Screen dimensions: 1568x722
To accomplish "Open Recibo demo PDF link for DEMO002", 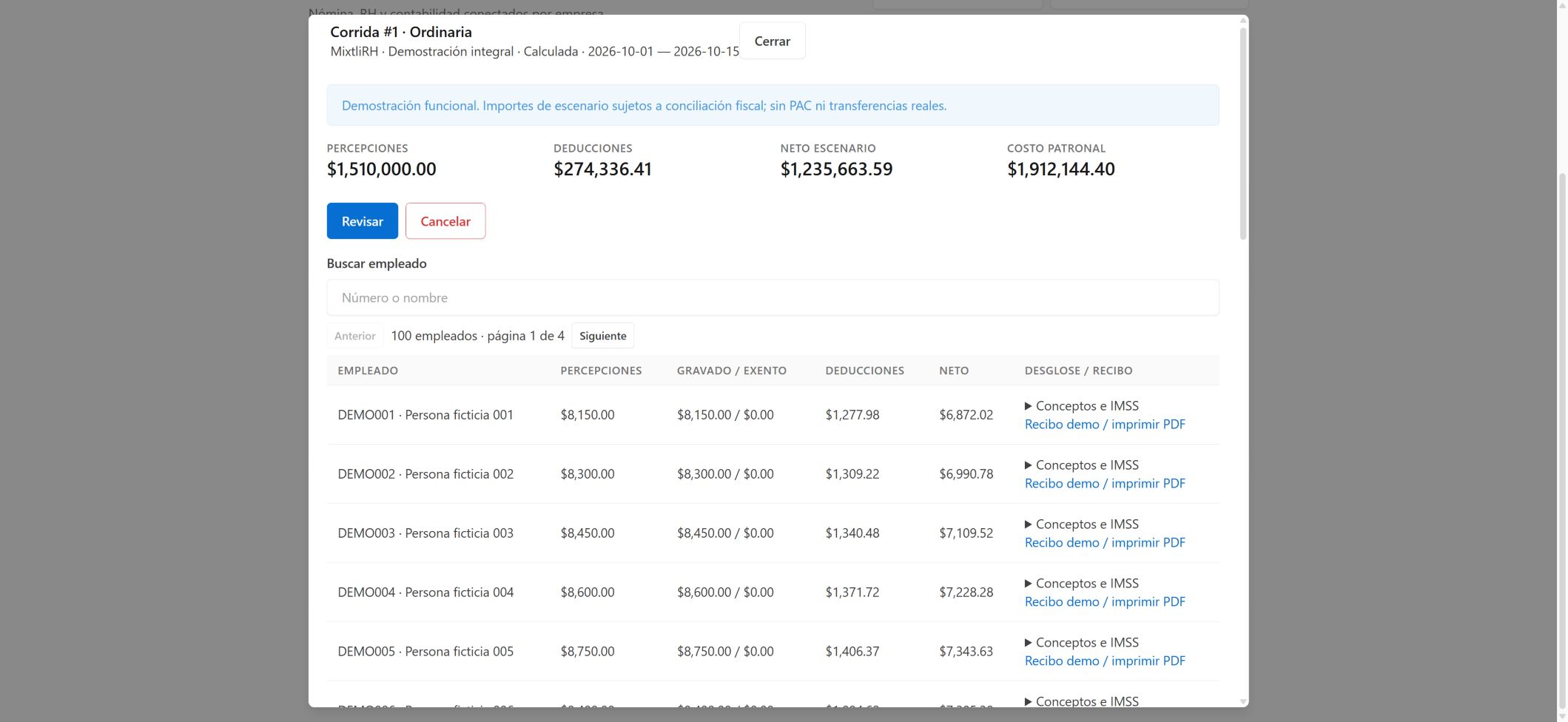I will (1105, 484).
